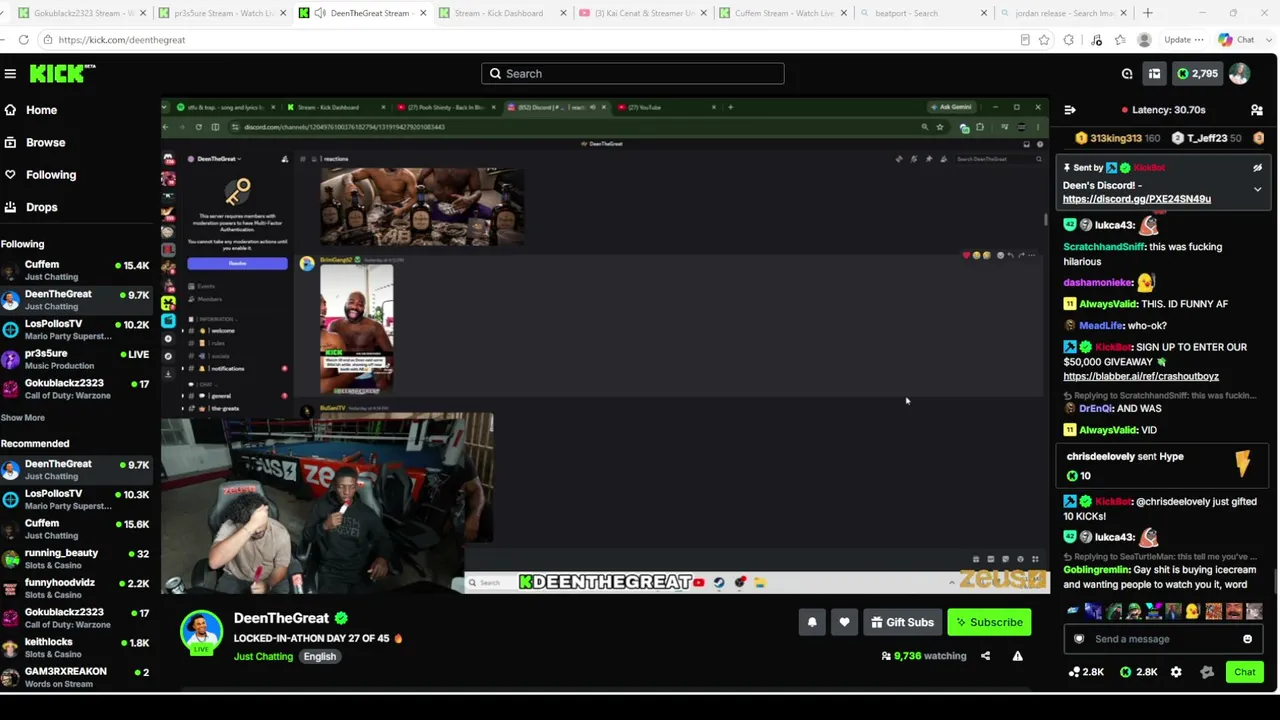
Task: Click the Just Chatting category link
Action: click(x=263, y=656)
